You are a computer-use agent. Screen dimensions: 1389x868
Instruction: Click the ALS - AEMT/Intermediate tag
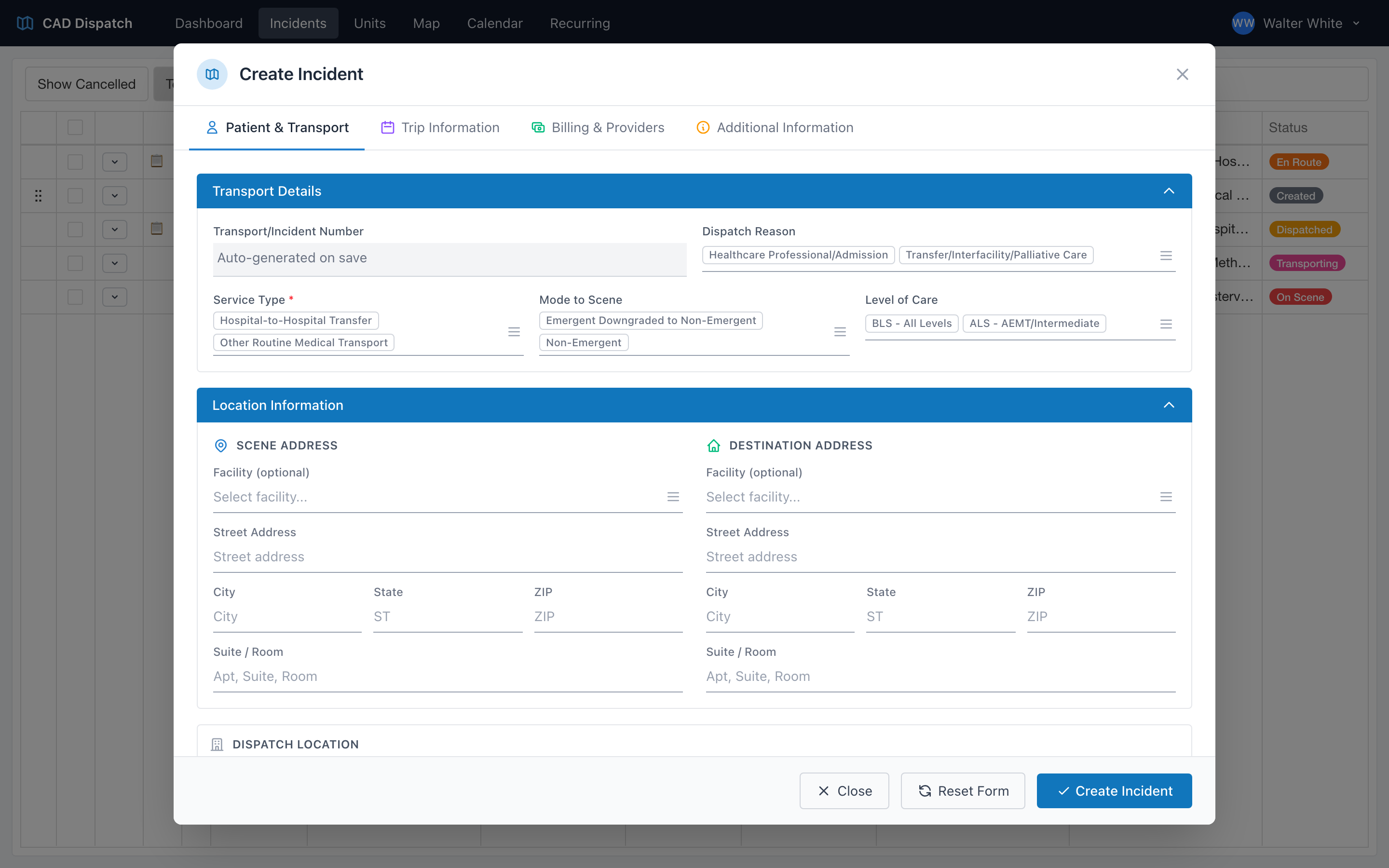1035,323
